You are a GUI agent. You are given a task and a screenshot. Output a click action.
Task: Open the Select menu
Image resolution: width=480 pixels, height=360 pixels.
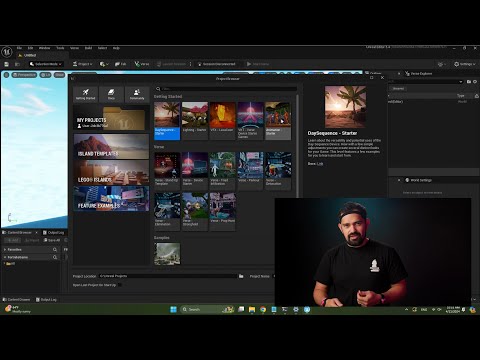[x=102, y=48]
